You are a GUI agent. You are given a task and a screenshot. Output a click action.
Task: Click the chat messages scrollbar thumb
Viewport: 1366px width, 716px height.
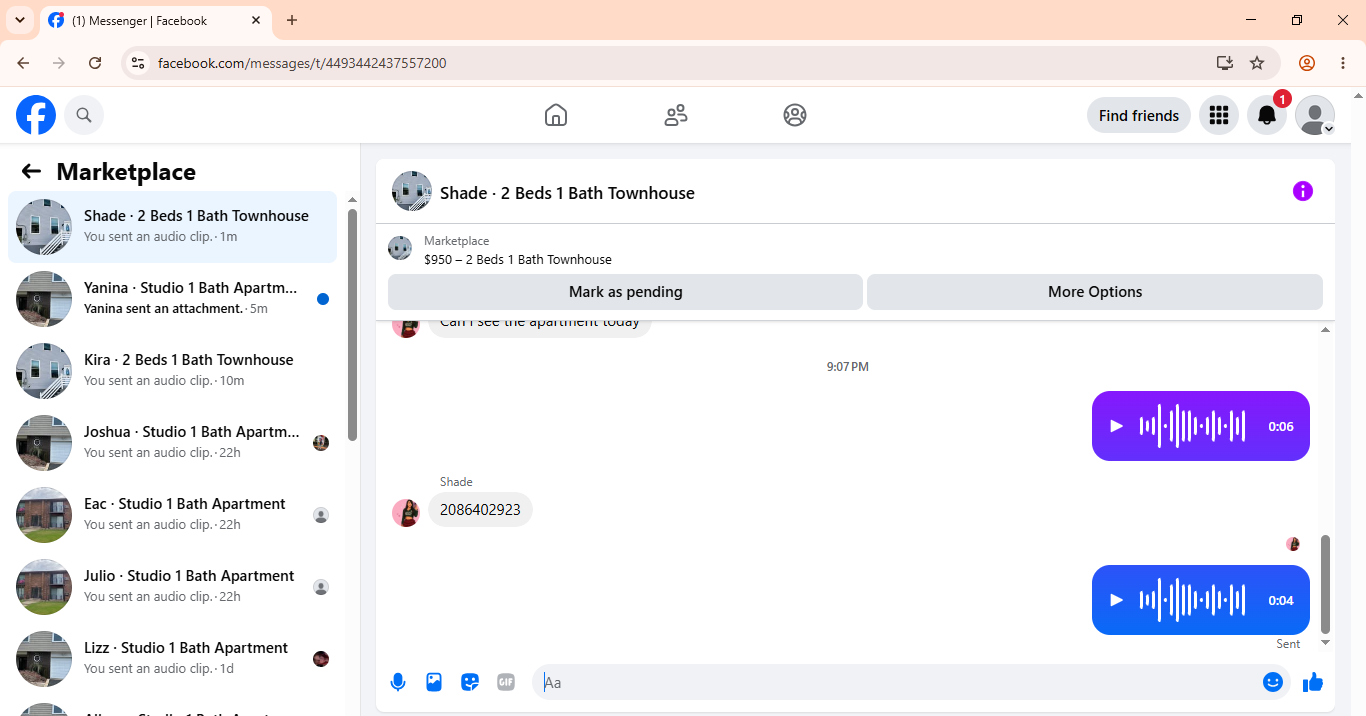(x=1326, y=584)
